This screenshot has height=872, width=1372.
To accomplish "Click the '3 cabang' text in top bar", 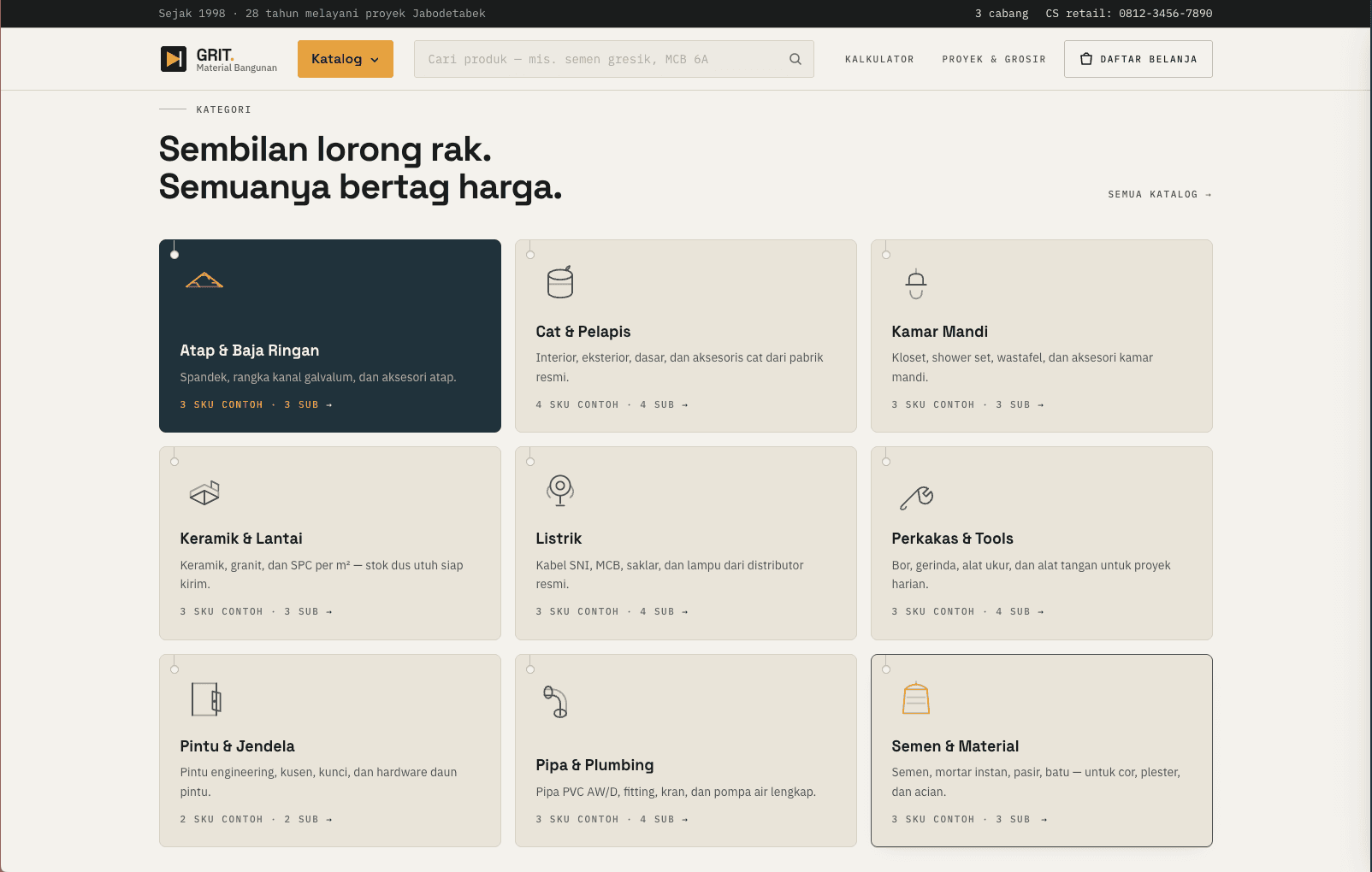I will pos(1002,14).
